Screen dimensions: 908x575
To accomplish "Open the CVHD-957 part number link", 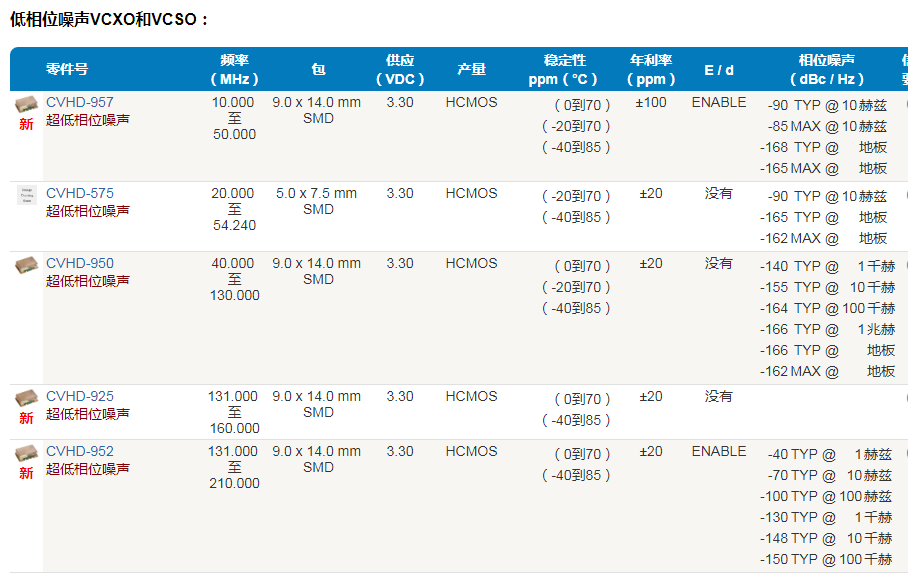I will click(80, 102).
